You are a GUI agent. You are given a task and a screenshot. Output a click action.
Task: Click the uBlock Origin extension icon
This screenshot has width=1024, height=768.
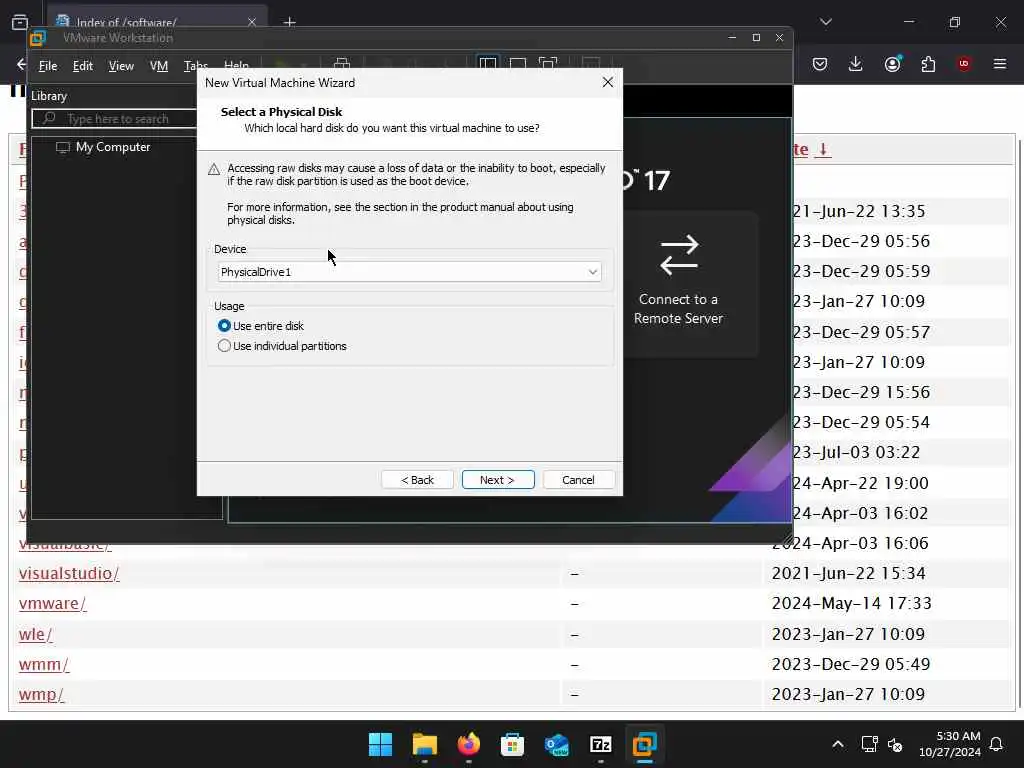(x=964, y=63)
